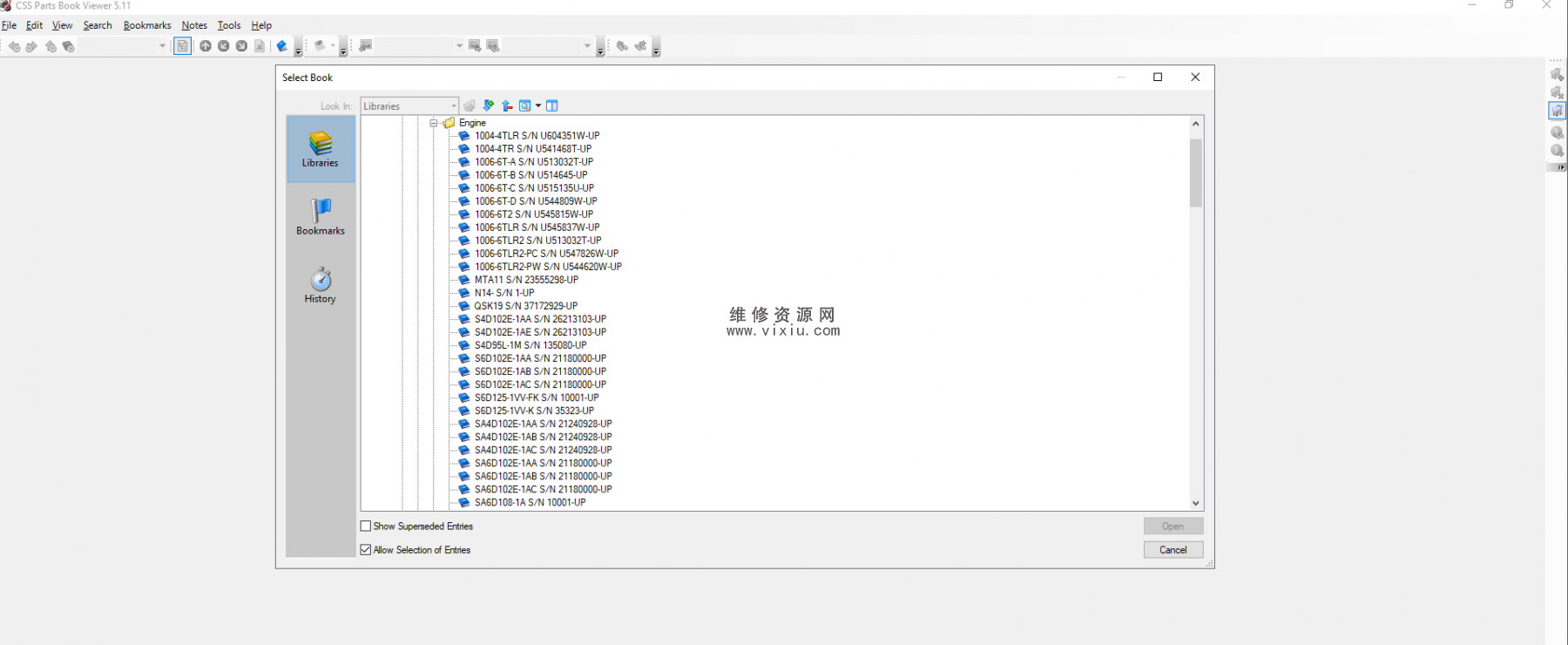Open the Bookmarks panel in sidebar

point(320,217)
